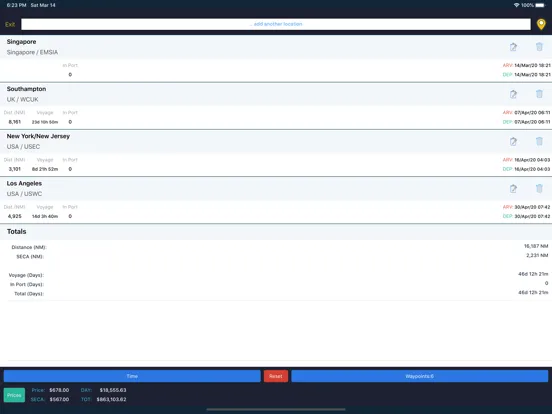This screenshot has height=414, width=552.
Task: Tap Los Angeles voyage duration 14d
Action: pos(45,216)
